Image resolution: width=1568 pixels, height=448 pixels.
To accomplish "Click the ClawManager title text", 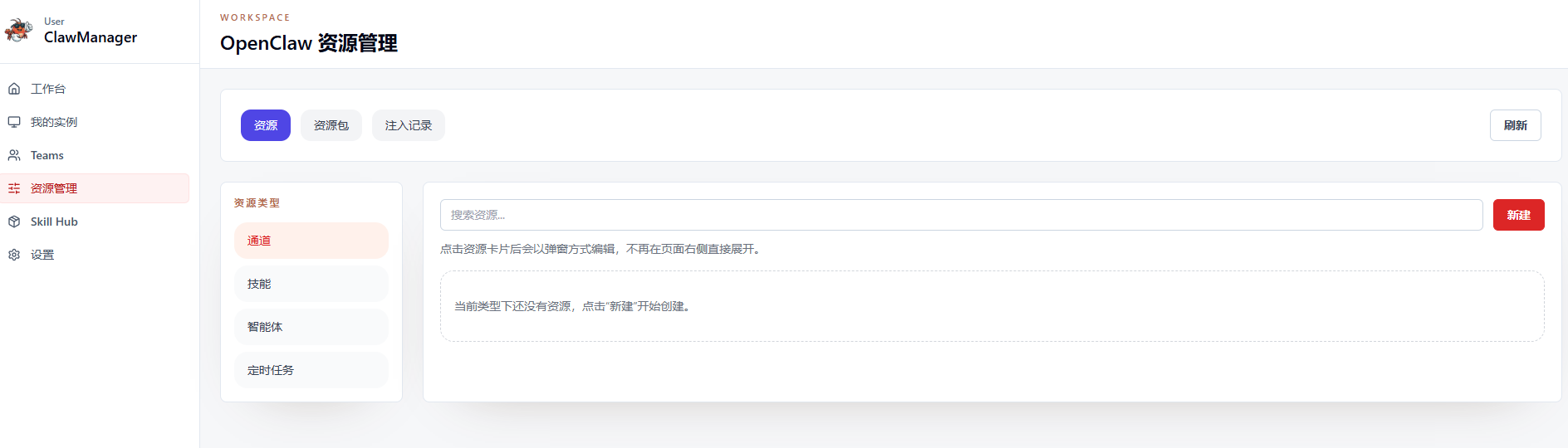I will [91, 37].
